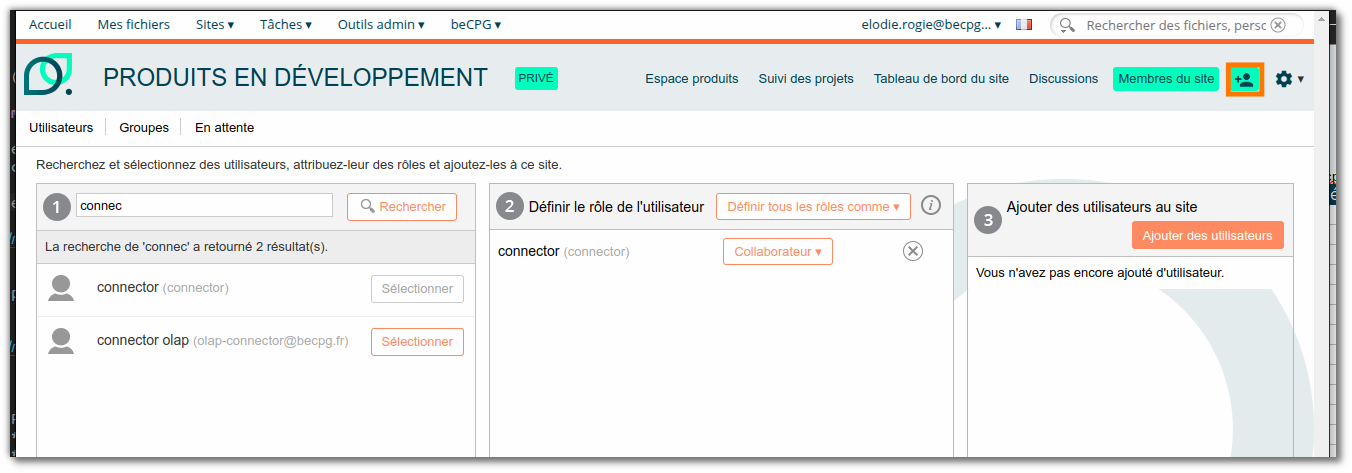Click avatar of connector olap user
Viewport: 1352px width, 473px height.
click(x=61, y=341)
